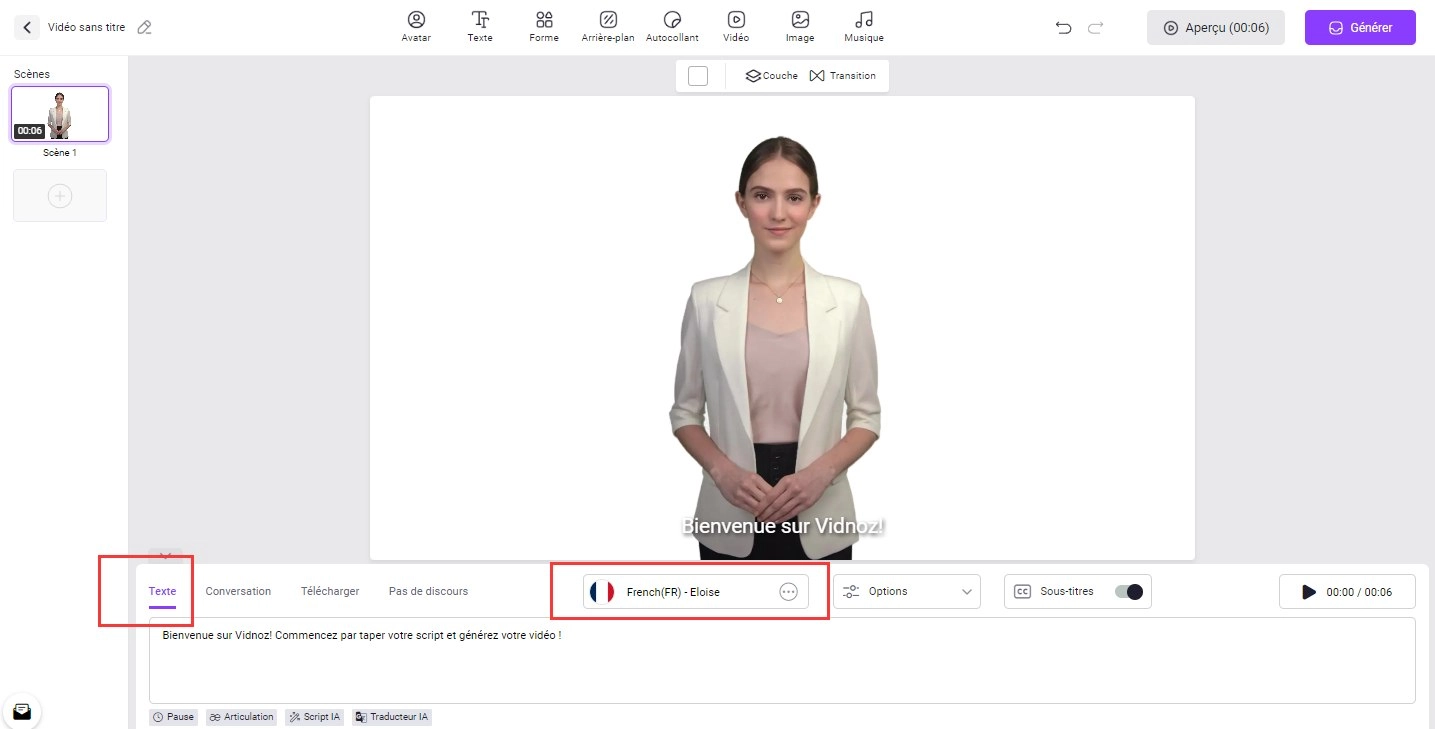Switch to the Texte tab
The height and width of the screenshot is (729, 1435).
(162, 591)
